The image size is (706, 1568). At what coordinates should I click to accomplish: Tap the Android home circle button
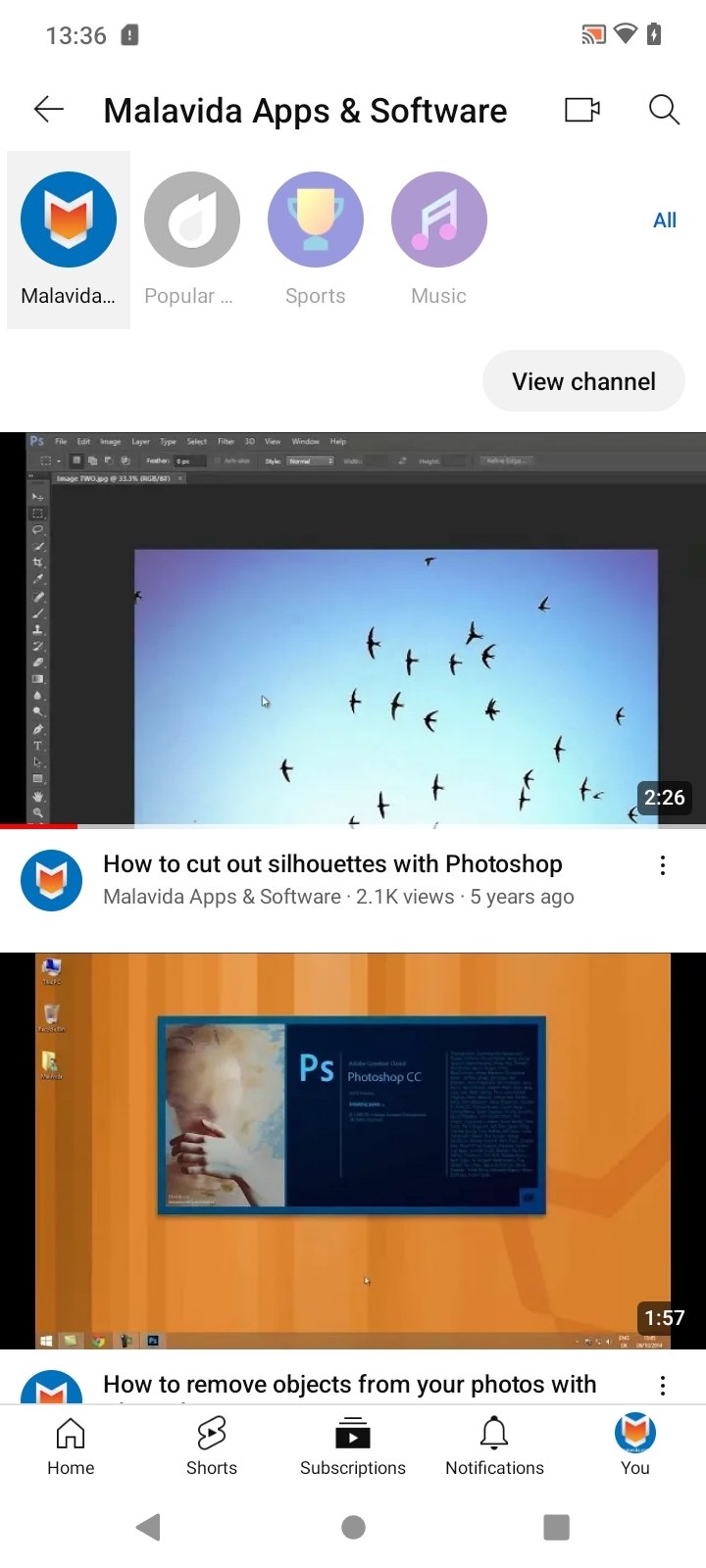353,1527
